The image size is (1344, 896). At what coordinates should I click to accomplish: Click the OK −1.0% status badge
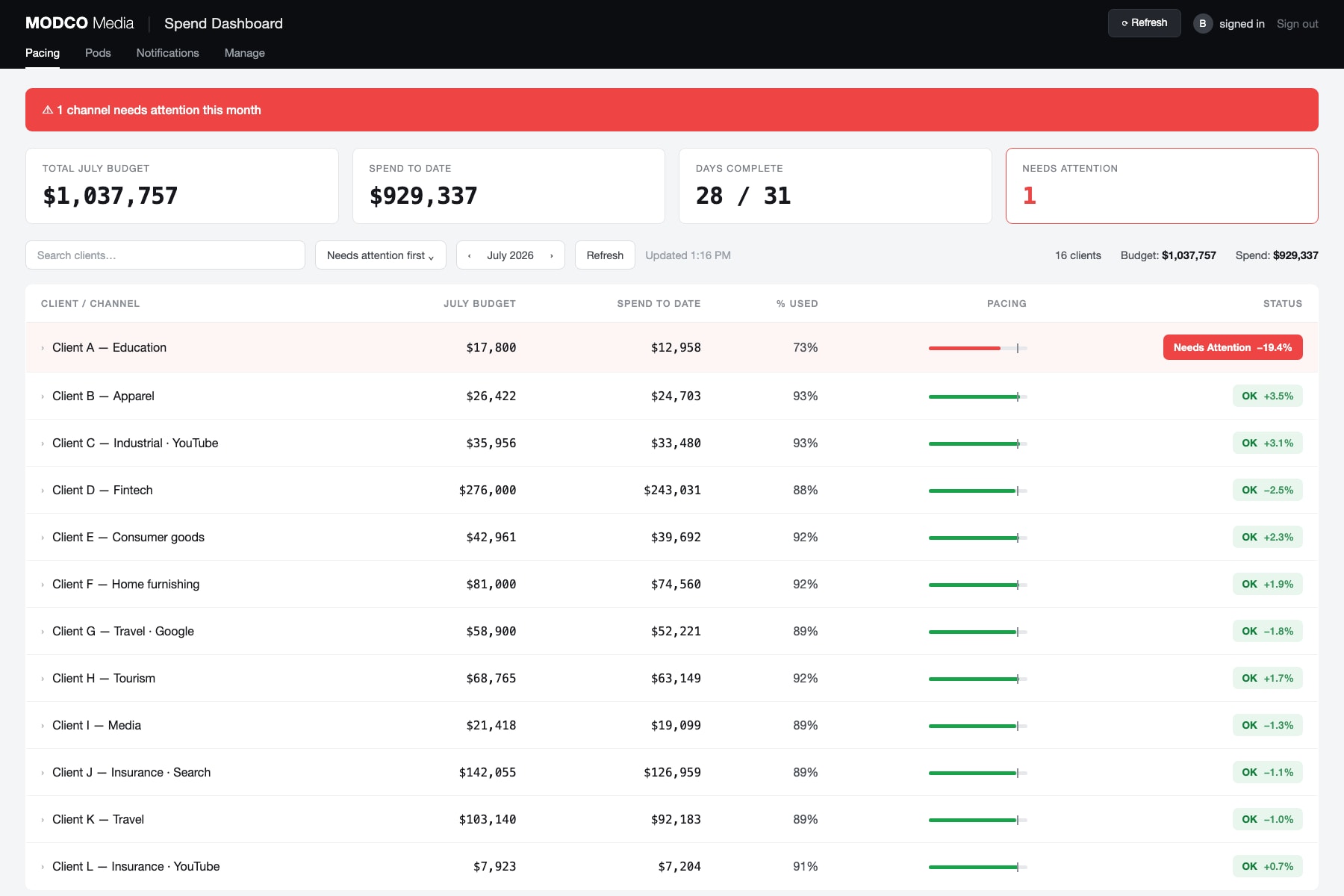pos(1267,819)
